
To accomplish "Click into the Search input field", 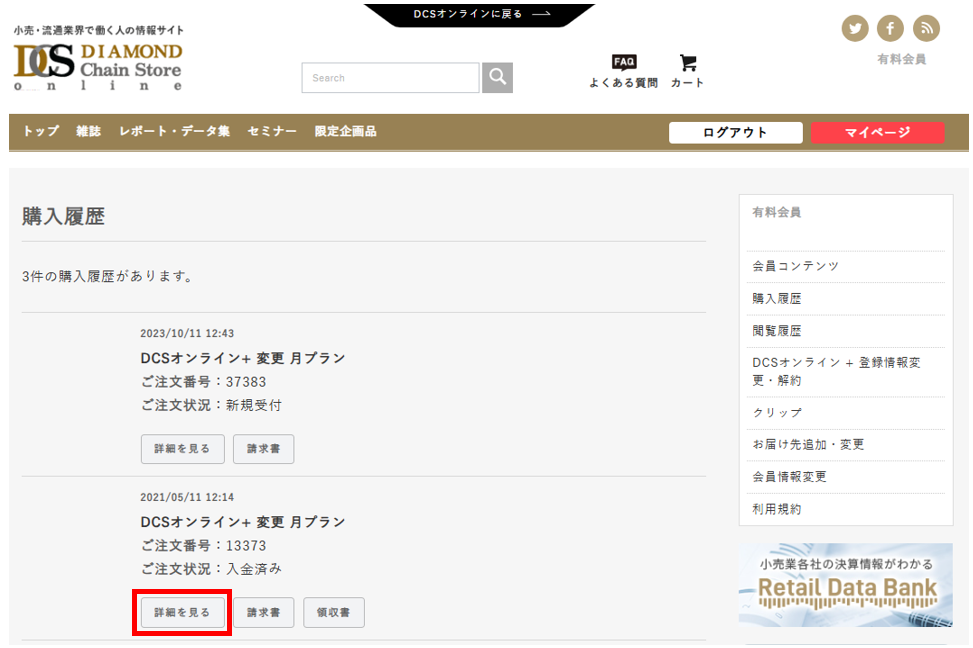I will [390, 78].
